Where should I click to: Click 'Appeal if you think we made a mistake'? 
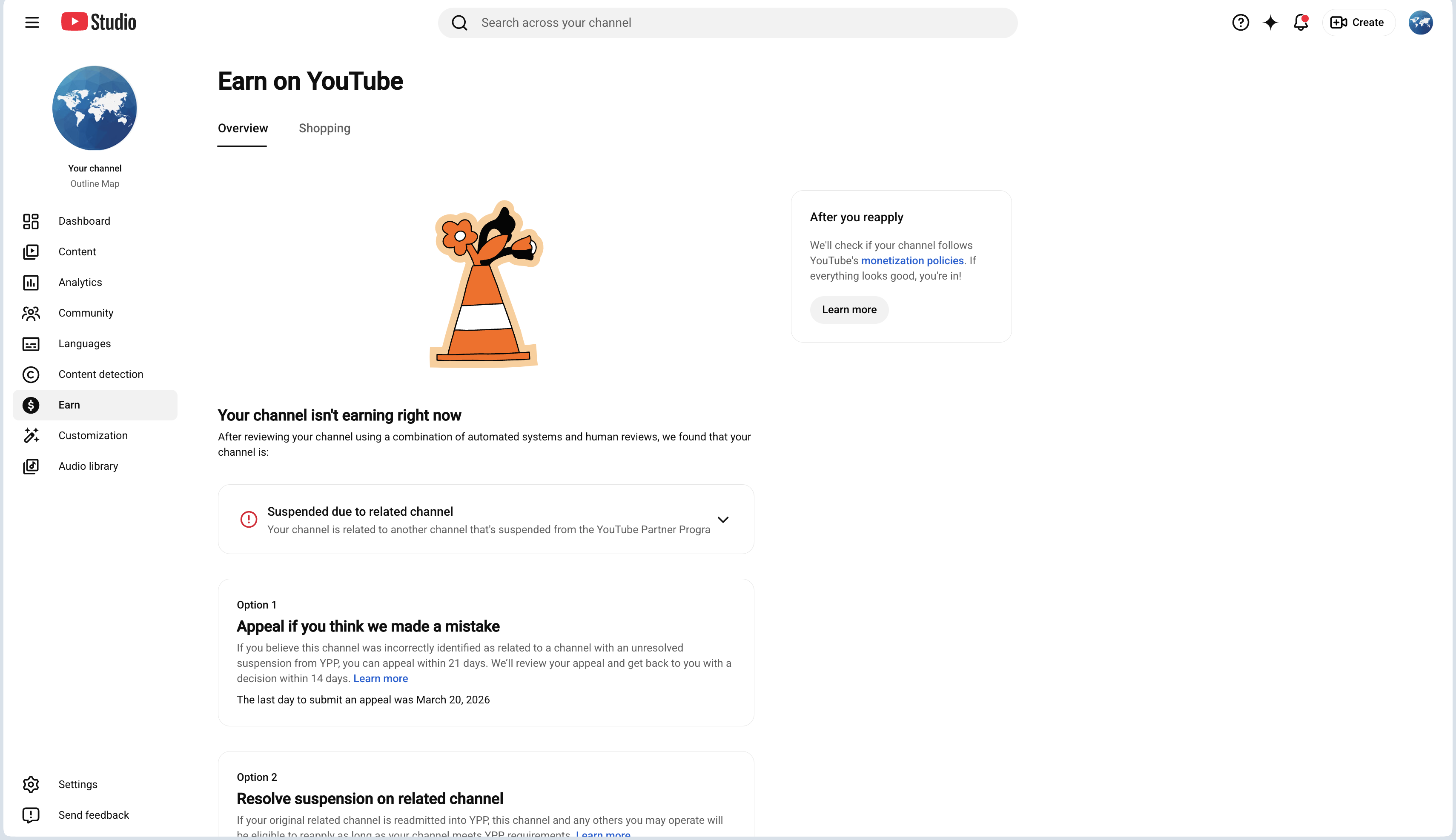click(368, 626)
